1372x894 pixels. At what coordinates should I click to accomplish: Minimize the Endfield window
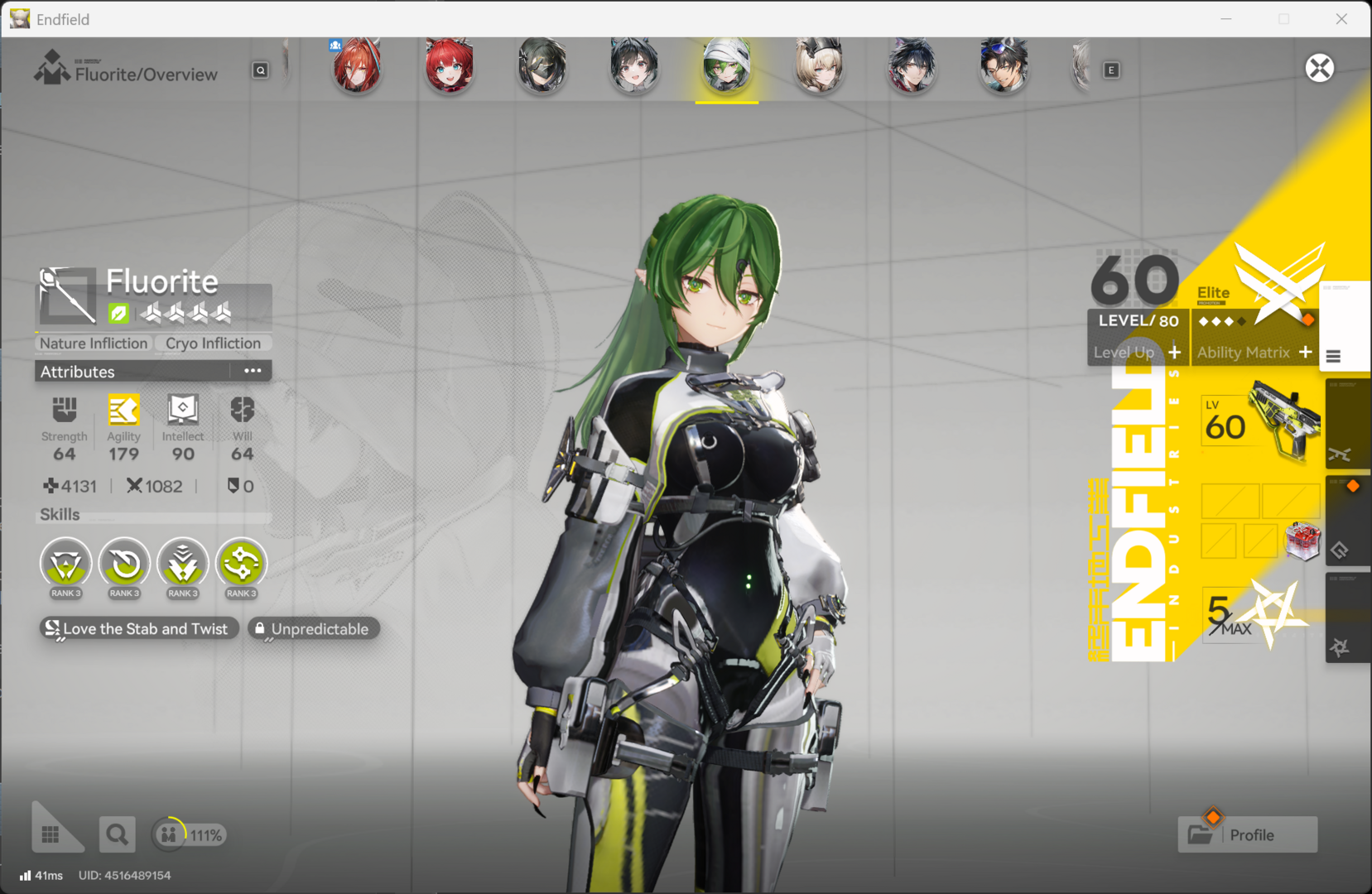click(x=1226, y=18)
